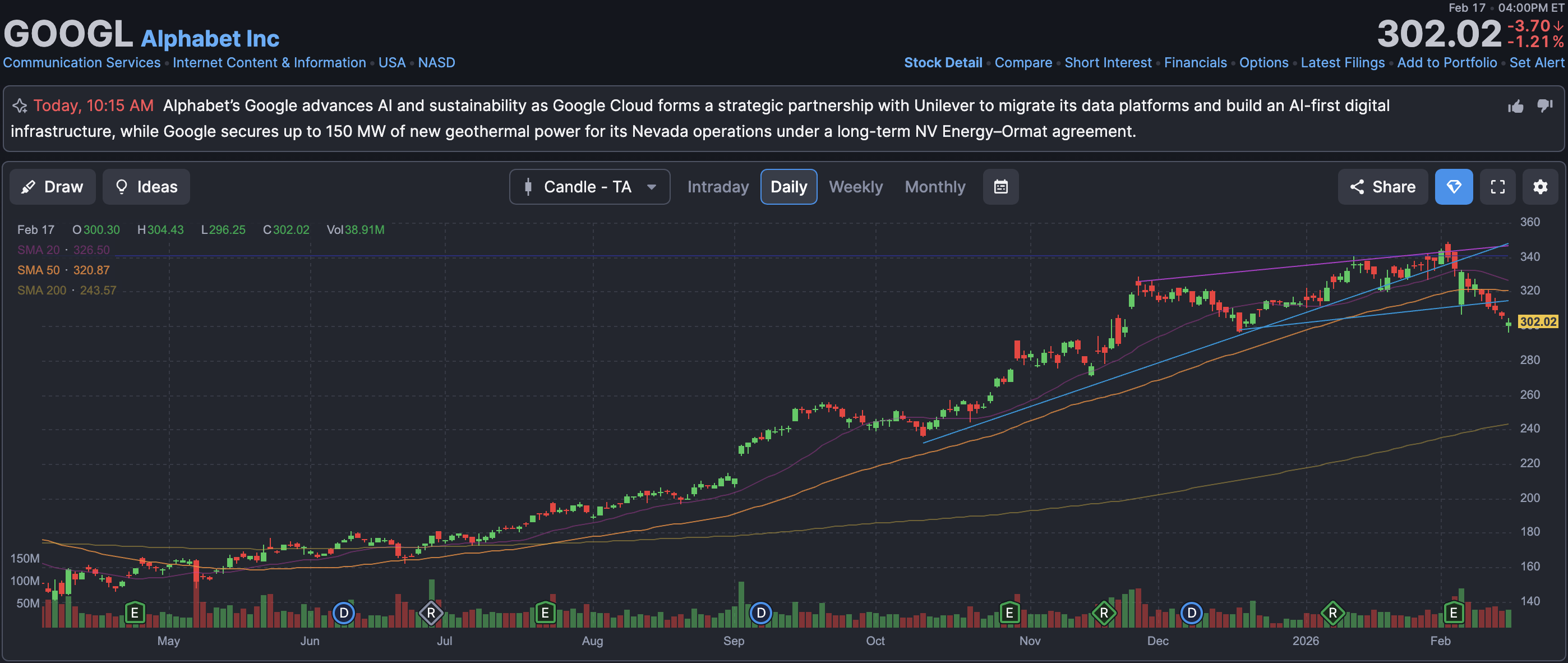Open the Ideas menu
Screen dimensions: 1568x663
[x=146, y=187]
